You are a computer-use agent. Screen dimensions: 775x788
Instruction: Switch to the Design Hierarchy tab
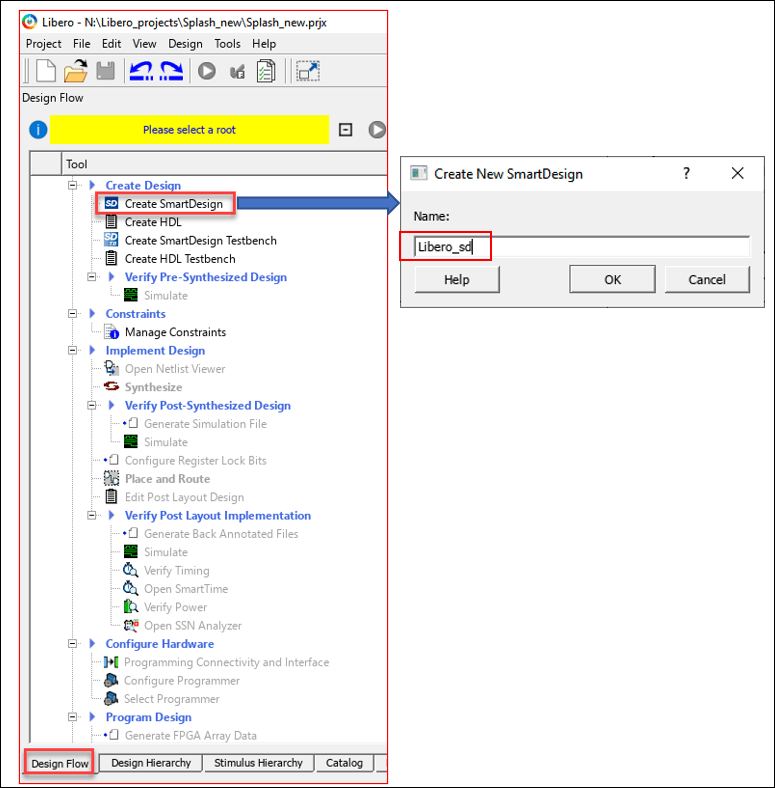[x=151, y=763]
